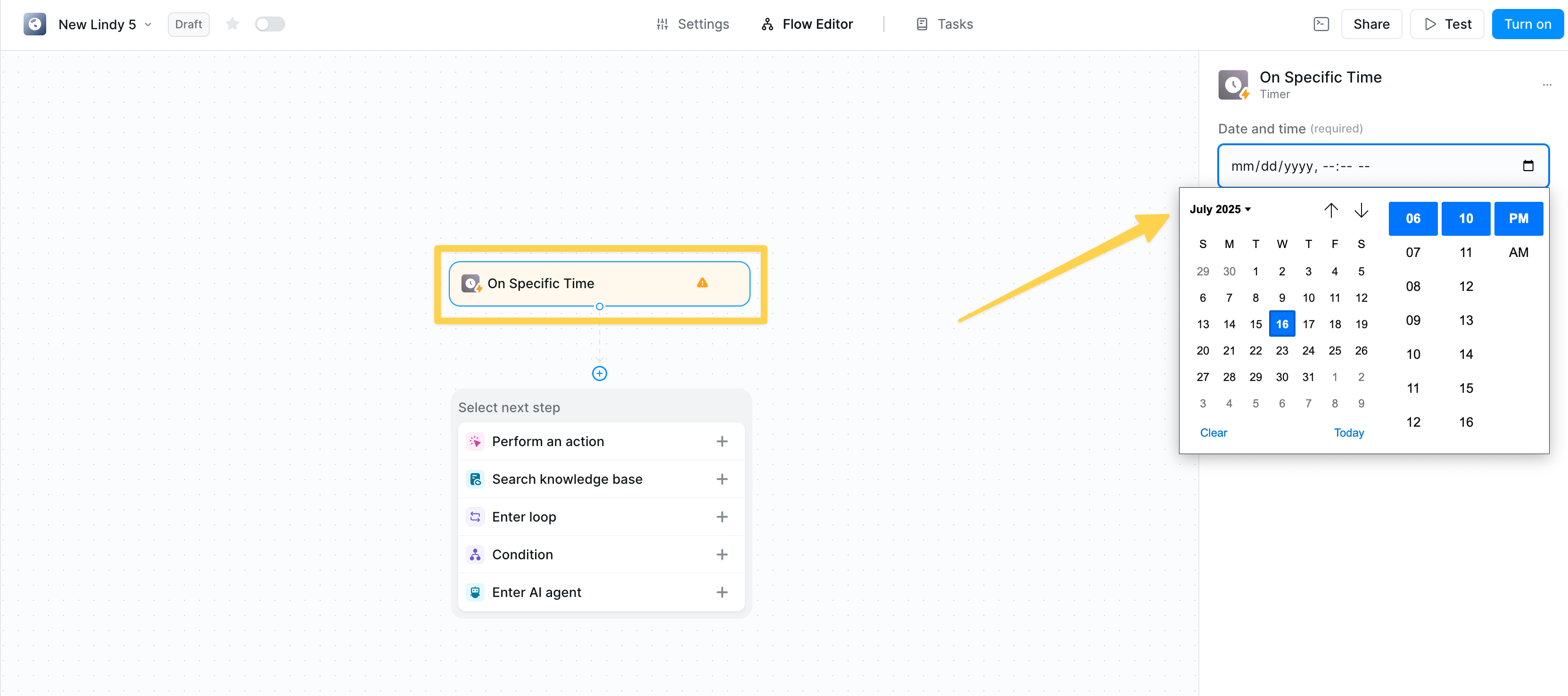The image size is (1568, 696).
Task: Click Today in the calendar popup
Action: pyautogui.click(x=1349, y=432)
